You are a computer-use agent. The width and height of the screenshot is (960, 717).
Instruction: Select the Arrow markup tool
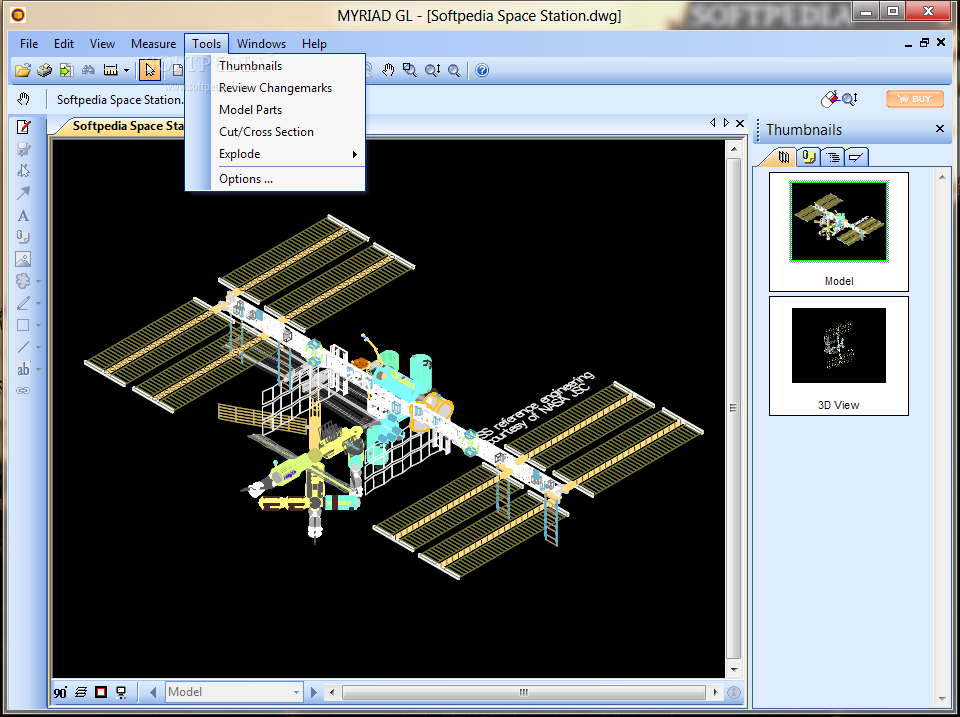[x=23, y=193]
